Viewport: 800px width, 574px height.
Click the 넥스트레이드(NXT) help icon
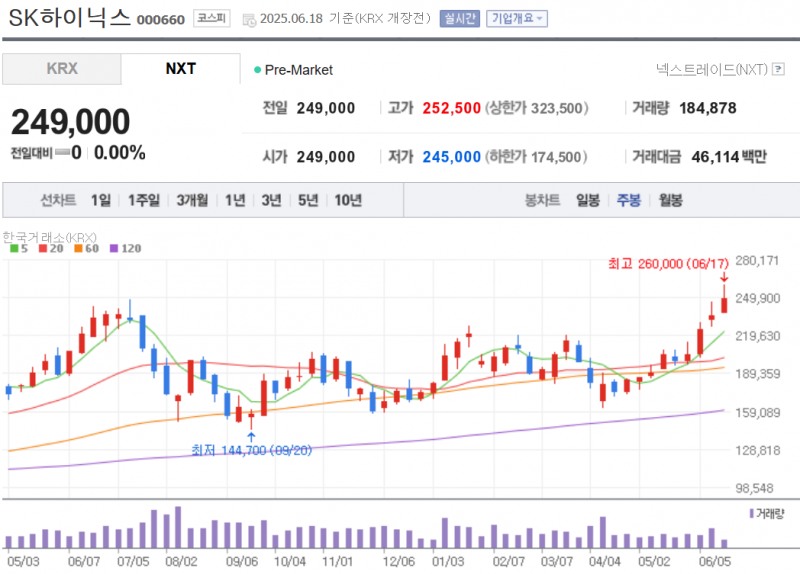[x=777, y=70]
